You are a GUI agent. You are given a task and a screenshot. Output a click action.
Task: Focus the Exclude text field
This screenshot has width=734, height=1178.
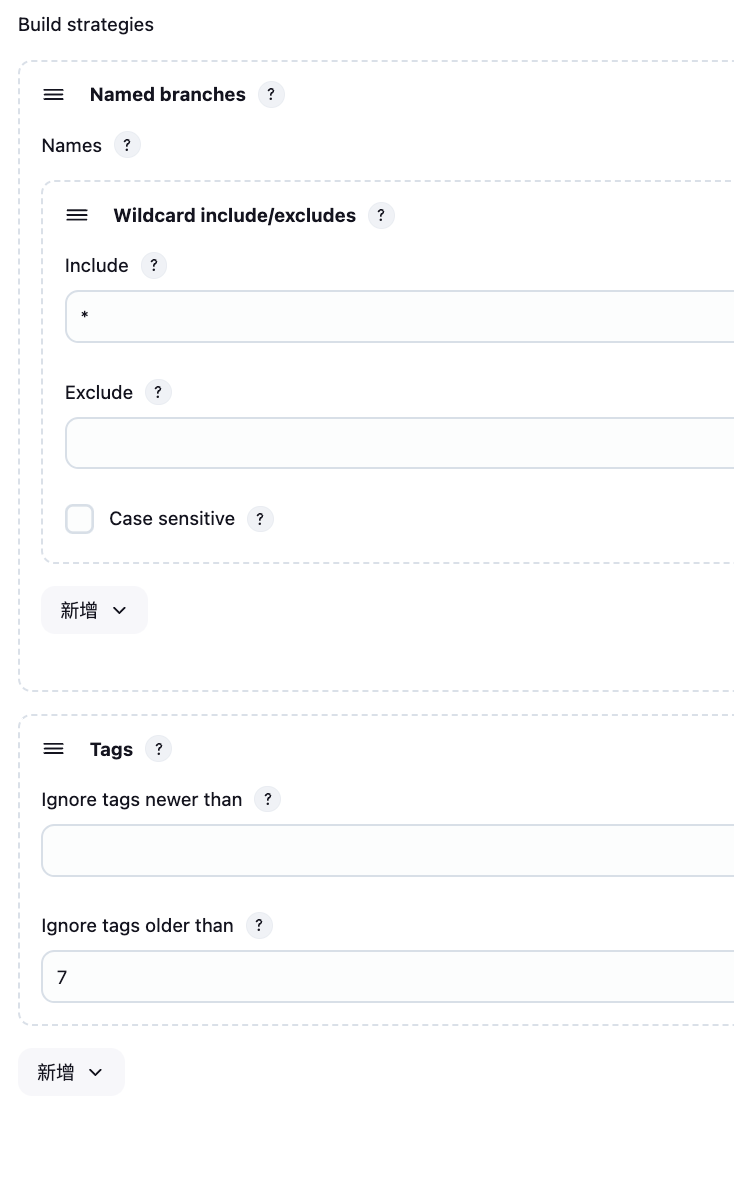400,443
